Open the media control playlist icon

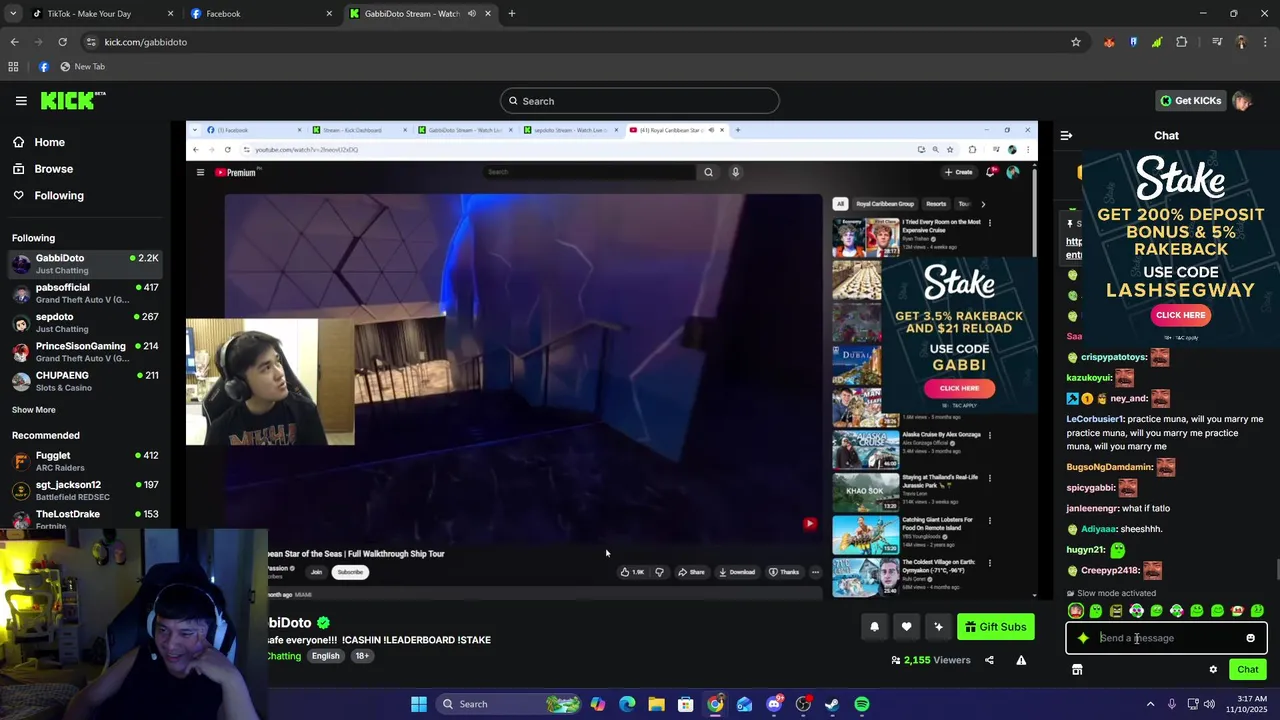tap(1217, 42)
